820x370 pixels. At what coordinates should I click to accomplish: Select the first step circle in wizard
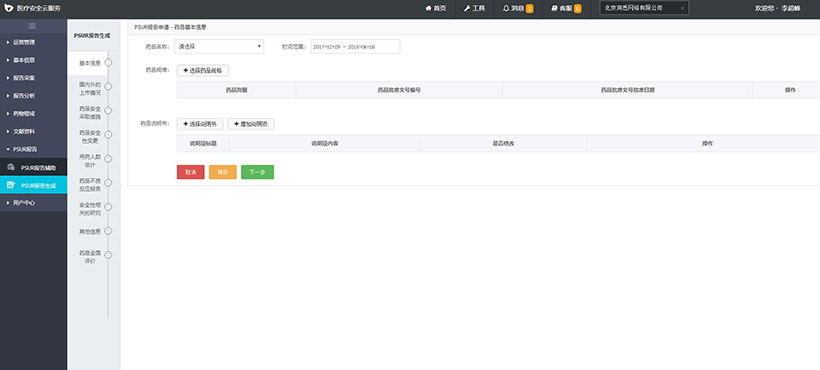[108, 63]
